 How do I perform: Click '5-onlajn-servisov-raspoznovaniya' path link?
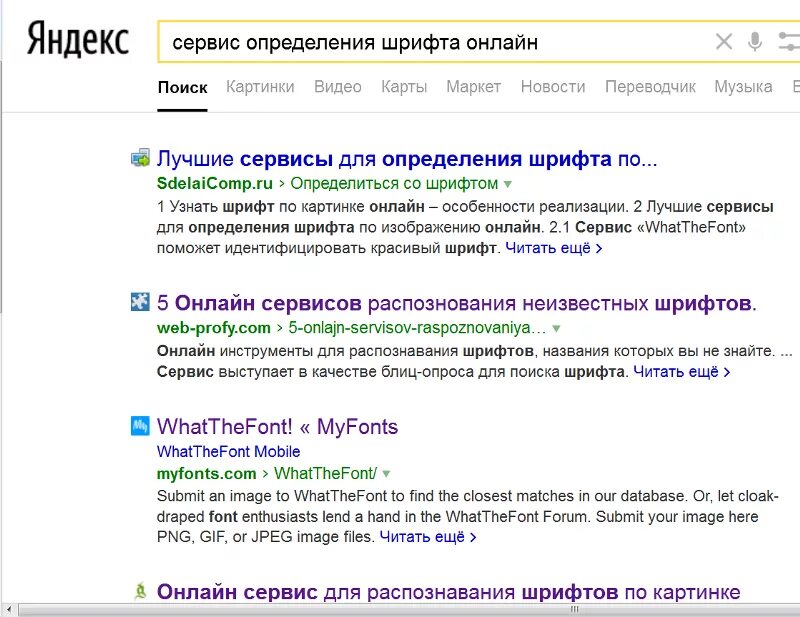(x=417, y=328)
